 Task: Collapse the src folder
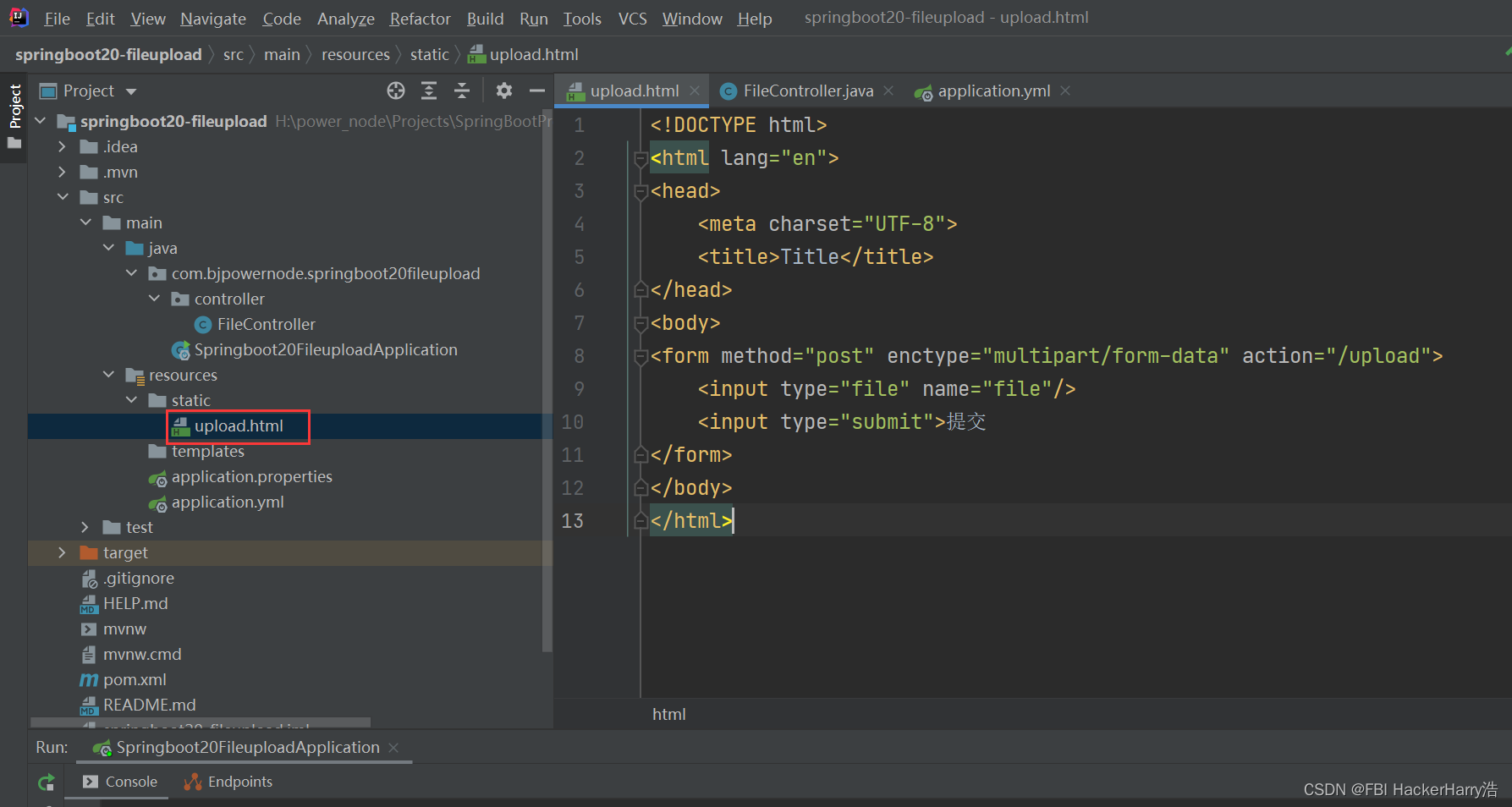tap(63, 197)
